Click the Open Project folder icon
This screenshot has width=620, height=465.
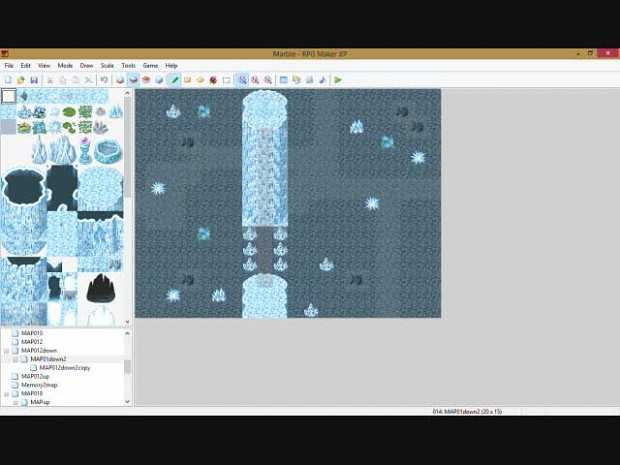(21, 80)
